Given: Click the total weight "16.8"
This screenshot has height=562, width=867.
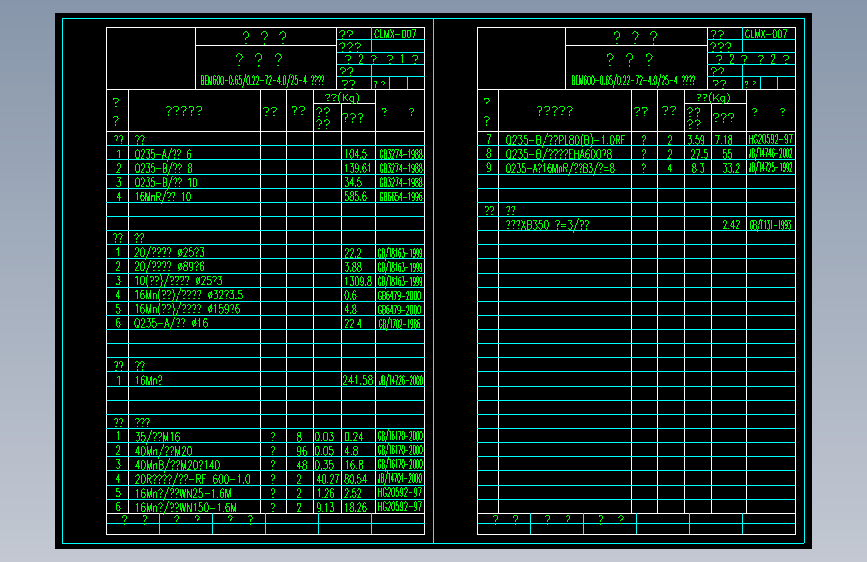Looking at the screenshot, I should (354, 465).
